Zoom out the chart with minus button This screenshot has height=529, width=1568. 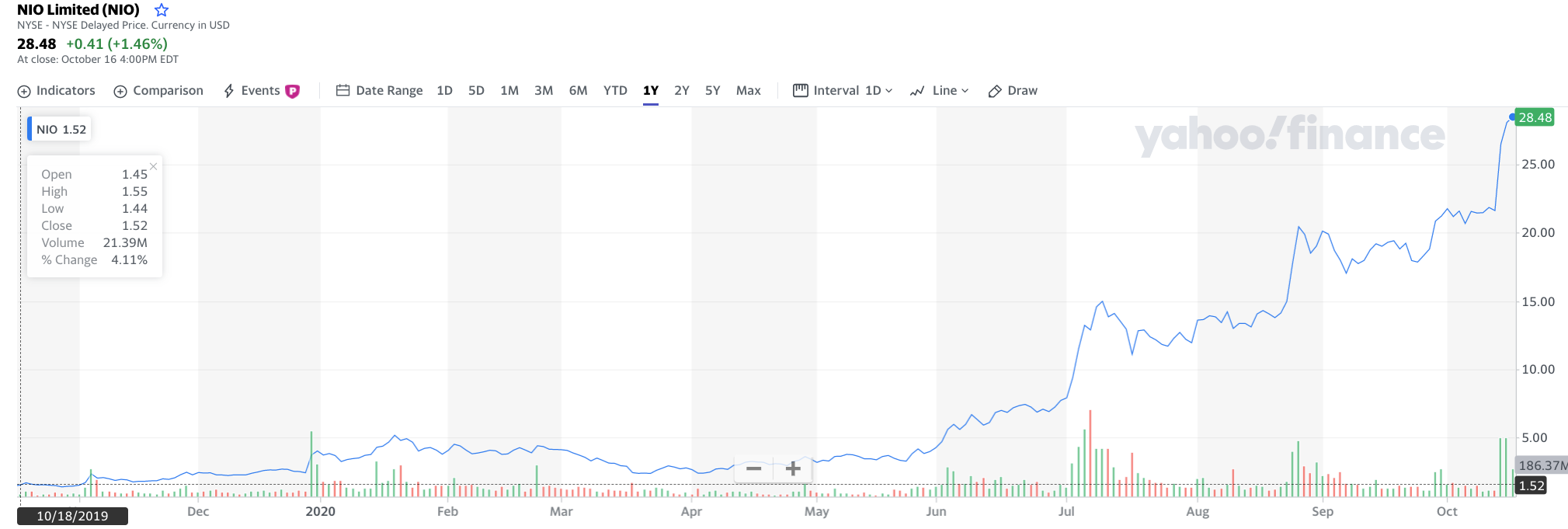point(753,468)
